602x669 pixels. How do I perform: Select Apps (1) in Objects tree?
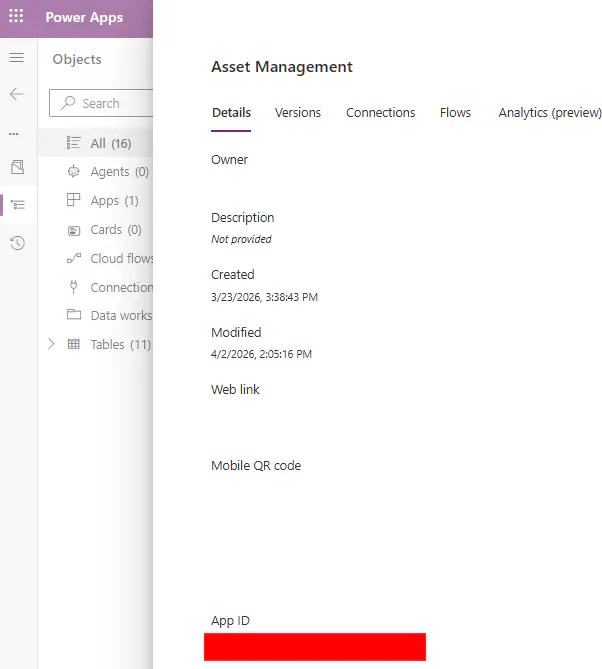(95, 200)
